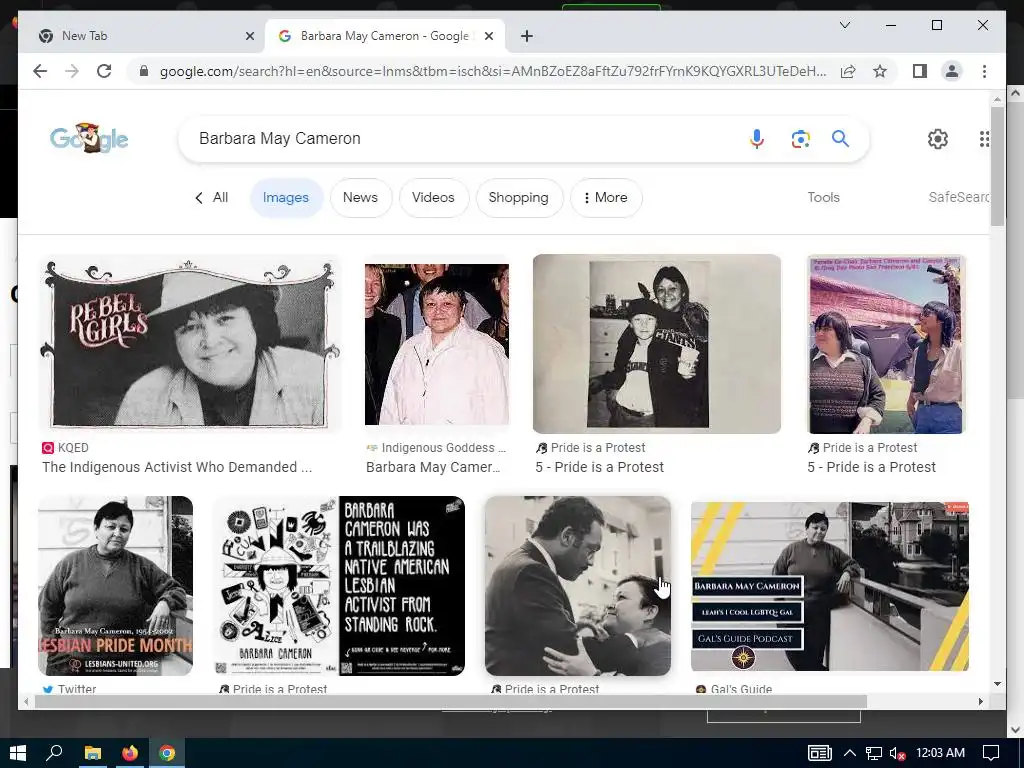Go back to the previous page

pyautogui.click(x=40, y=71)
